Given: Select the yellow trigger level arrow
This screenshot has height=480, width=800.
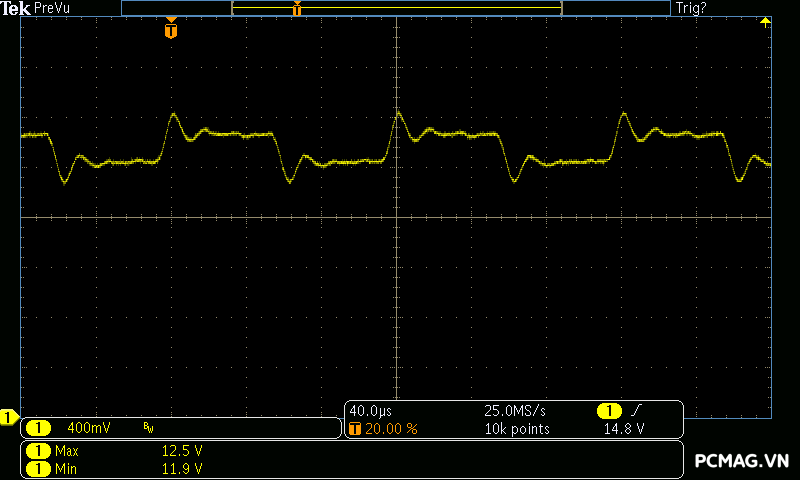Looking at the screenshot, I should (x=765, y=22).
